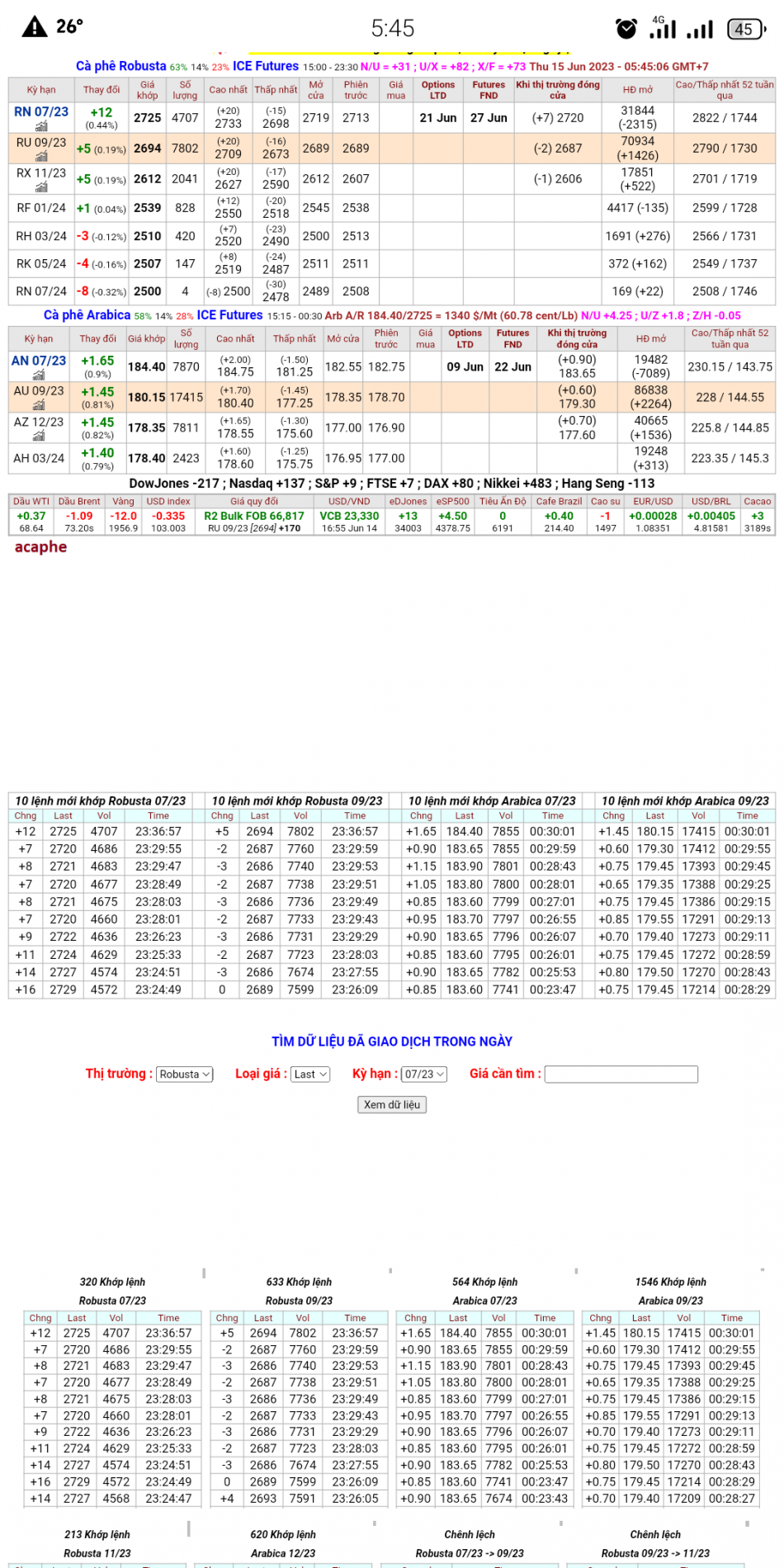Screen dimensions: 784x1568
Task: Open chart icon under AZ 12/23
Action: 39,436
